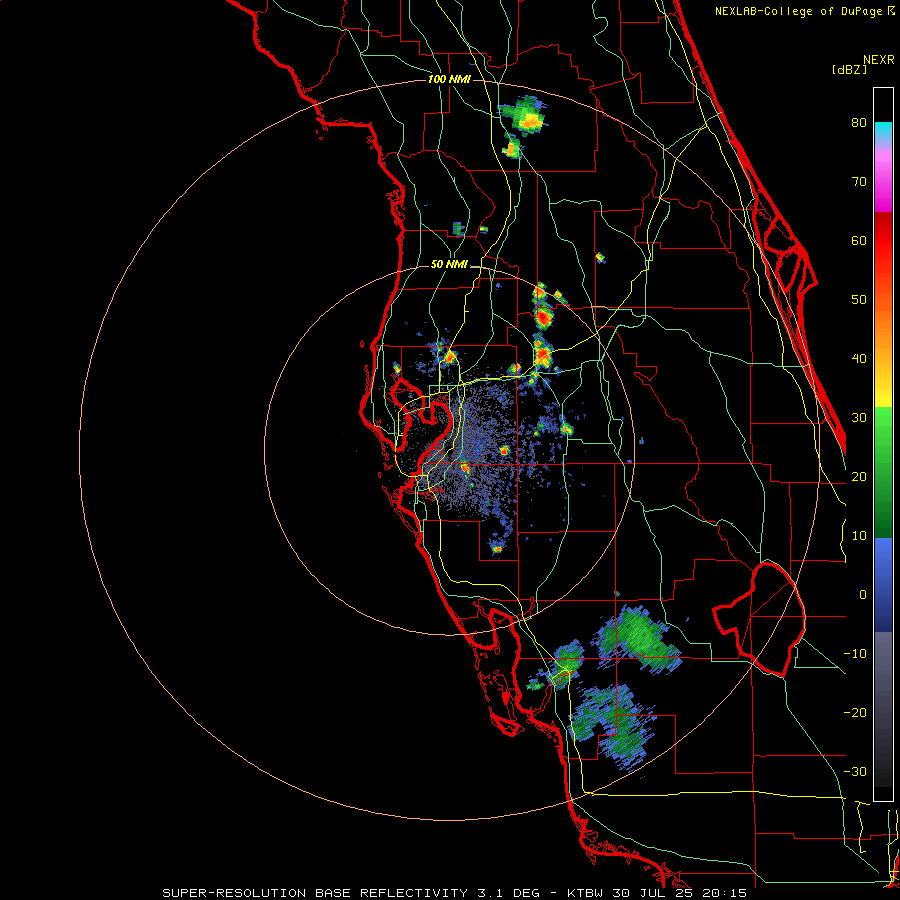This screenshot has height=900, width=900.
Task: Click the 60 value on the dBZ scale
Action: click(x=859, y=240)
